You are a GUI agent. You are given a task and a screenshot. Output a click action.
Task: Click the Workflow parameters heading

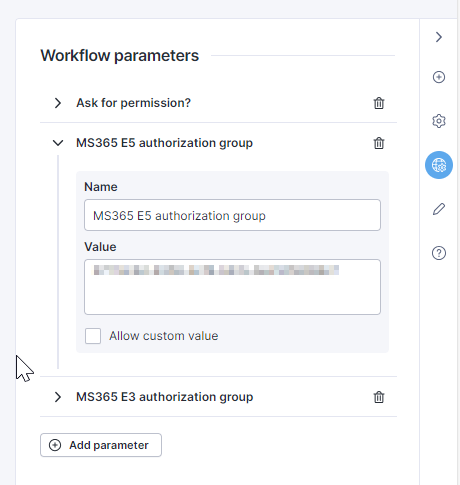point(120,55)
